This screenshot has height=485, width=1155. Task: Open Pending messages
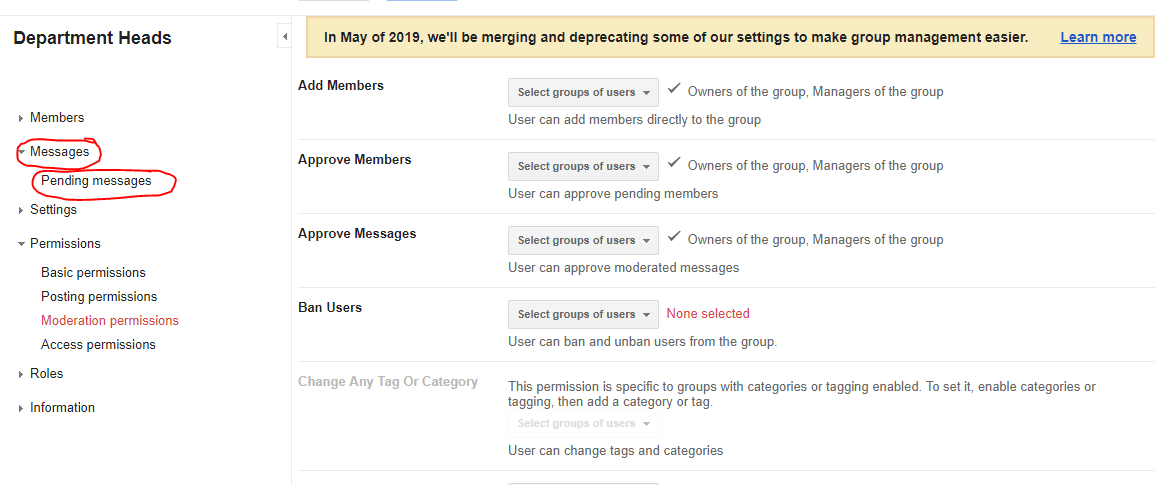tap(96, 181)
